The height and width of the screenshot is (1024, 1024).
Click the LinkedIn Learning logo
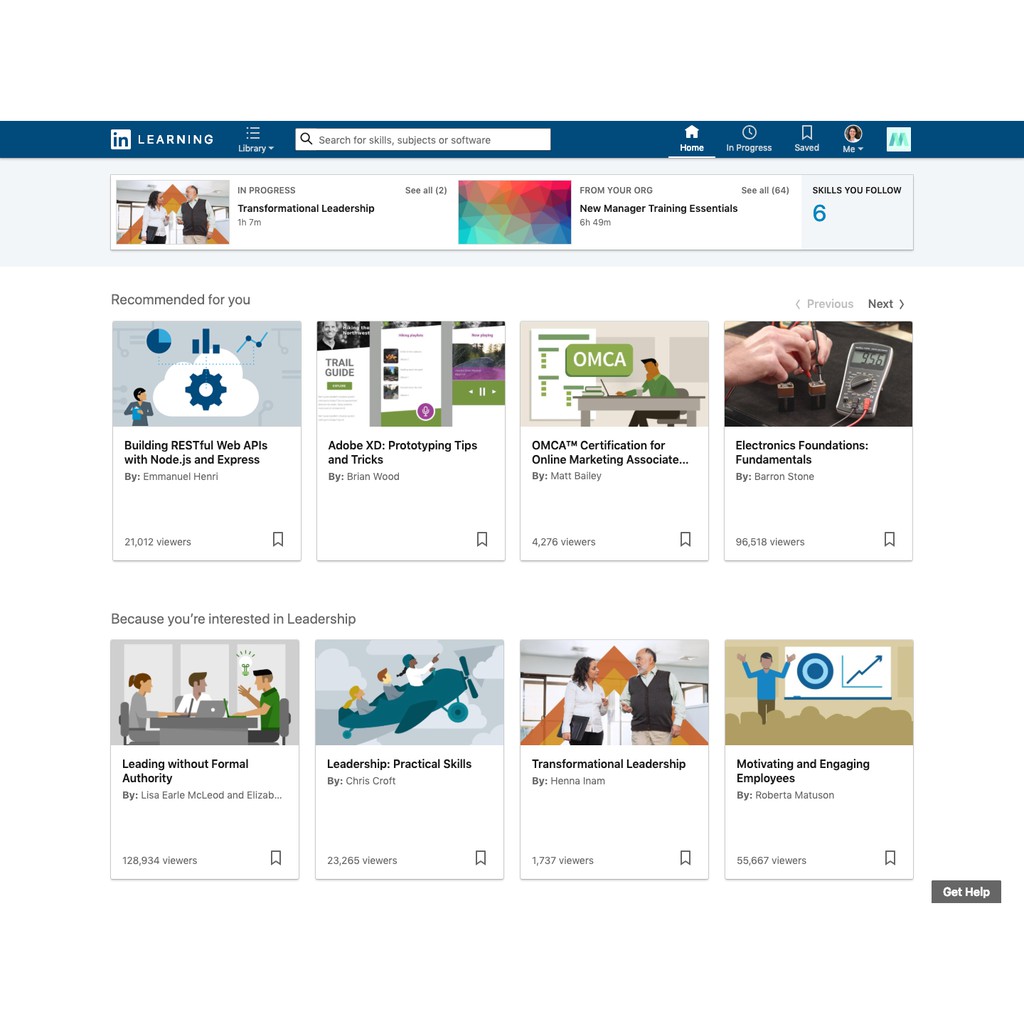(161, 139)
